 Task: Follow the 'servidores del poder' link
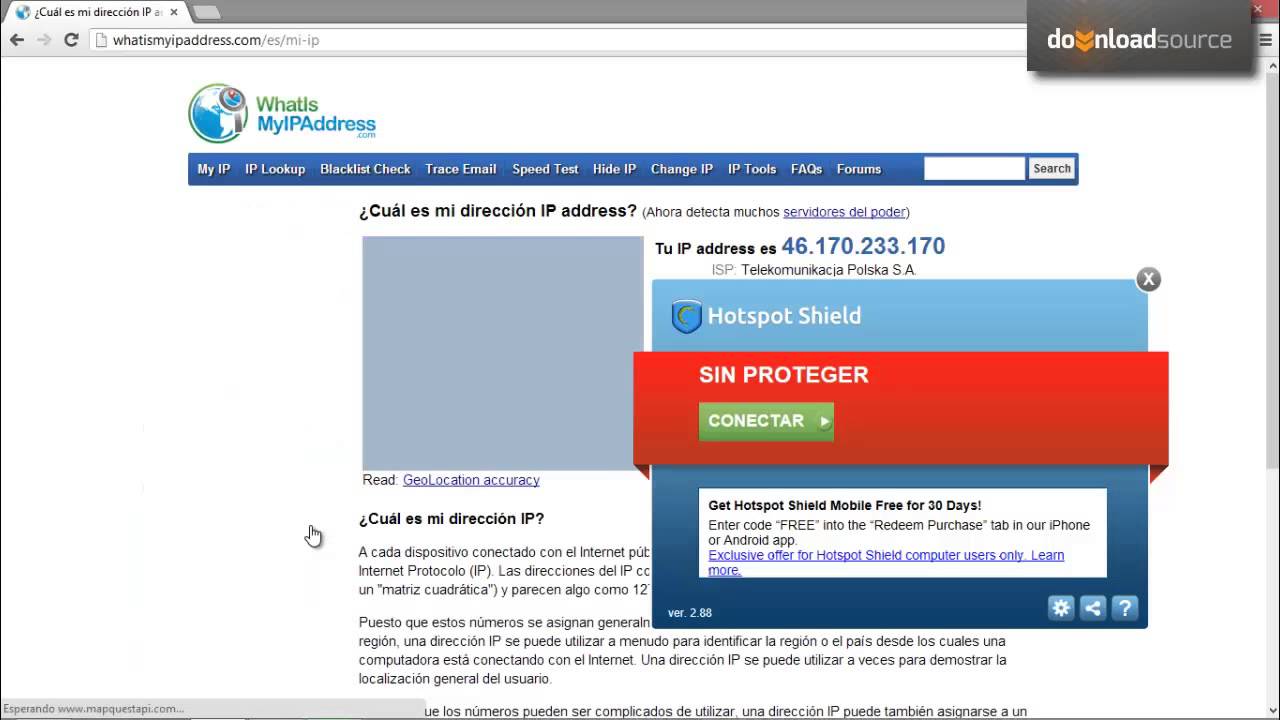coord(844,212)
